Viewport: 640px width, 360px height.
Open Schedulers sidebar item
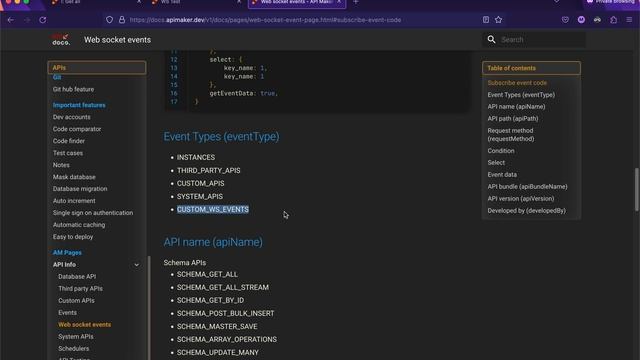coord(73,349)
